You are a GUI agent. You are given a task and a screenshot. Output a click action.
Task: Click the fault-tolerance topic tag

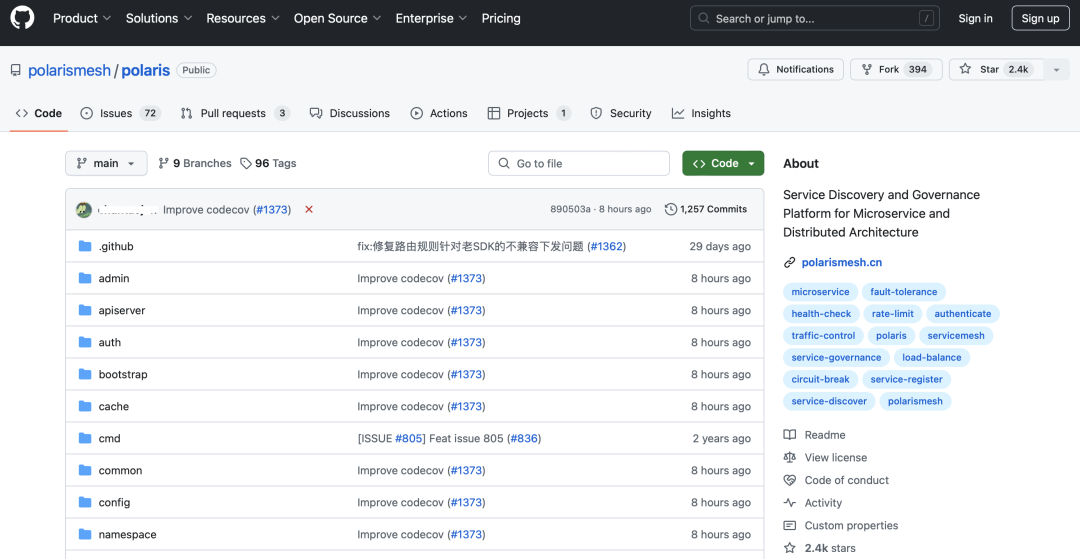pos(904,292)
